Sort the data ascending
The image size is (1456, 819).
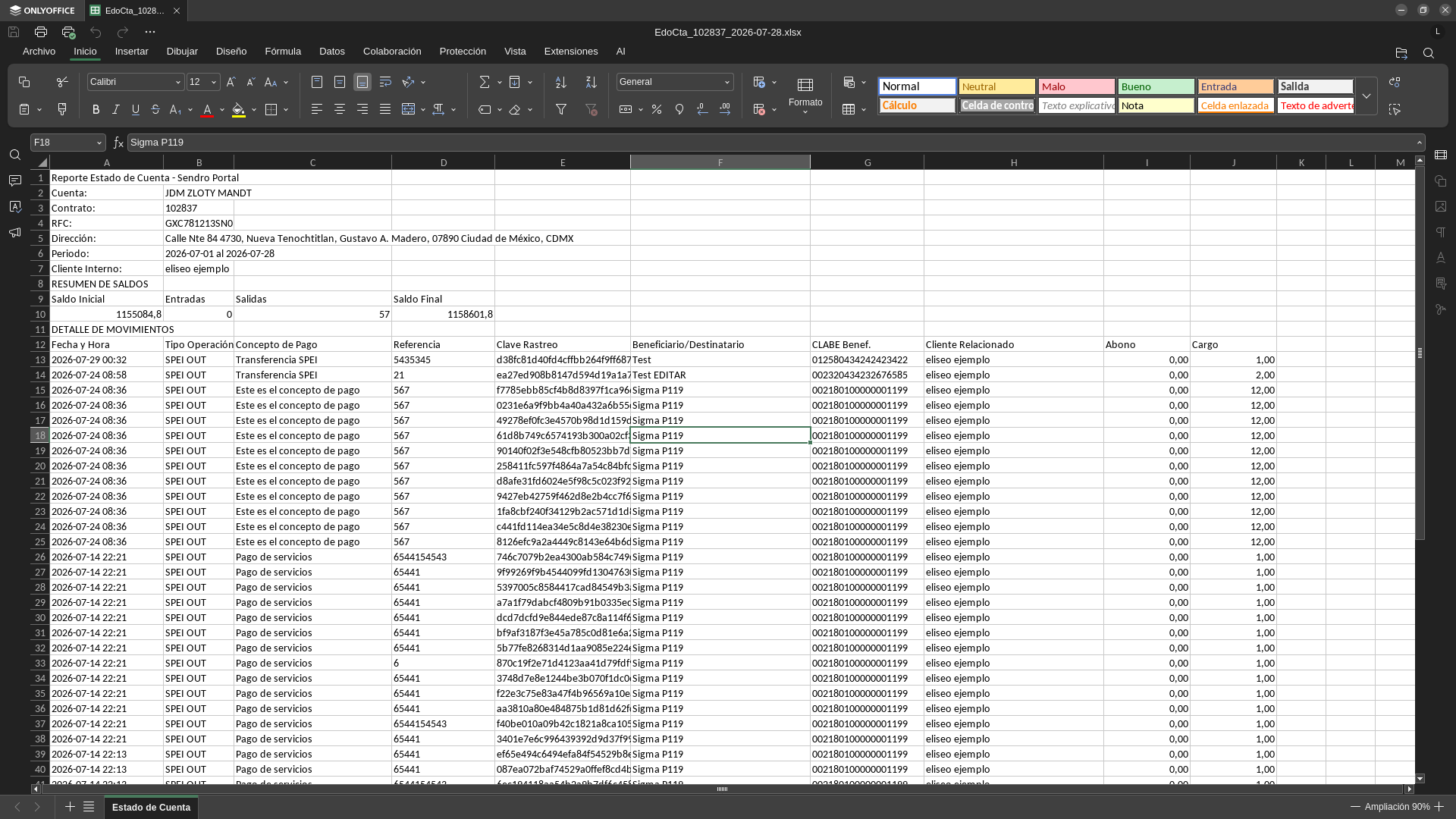(561, 82)
